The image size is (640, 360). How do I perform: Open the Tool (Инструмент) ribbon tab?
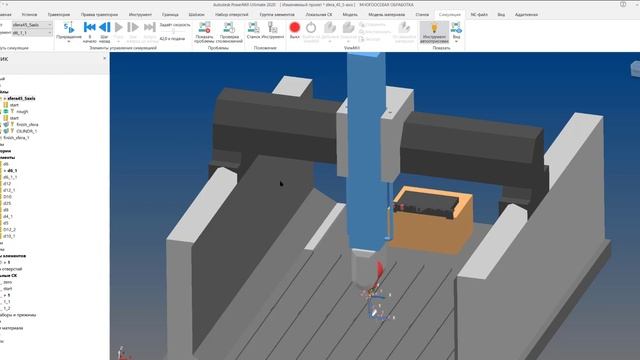click(x=140, y=15)
